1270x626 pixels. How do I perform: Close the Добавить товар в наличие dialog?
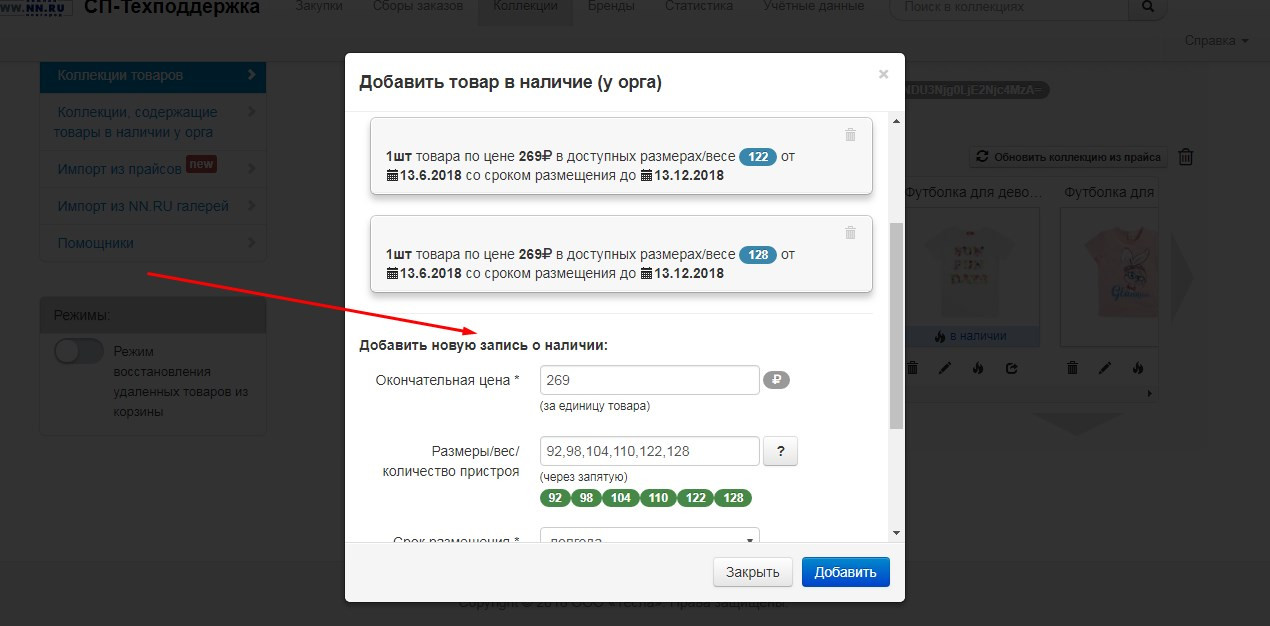[883, 74]
